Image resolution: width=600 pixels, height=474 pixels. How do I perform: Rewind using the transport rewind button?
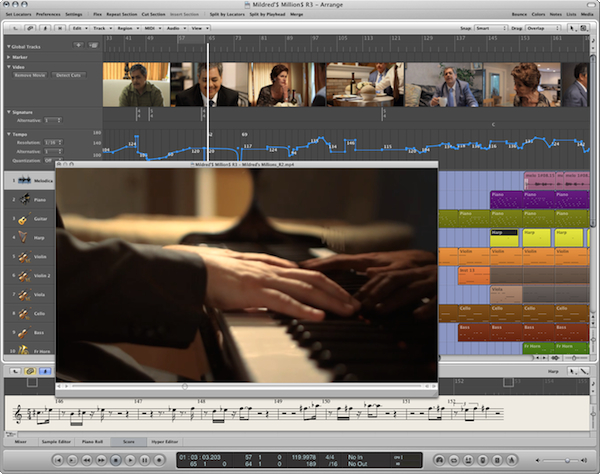87,460
